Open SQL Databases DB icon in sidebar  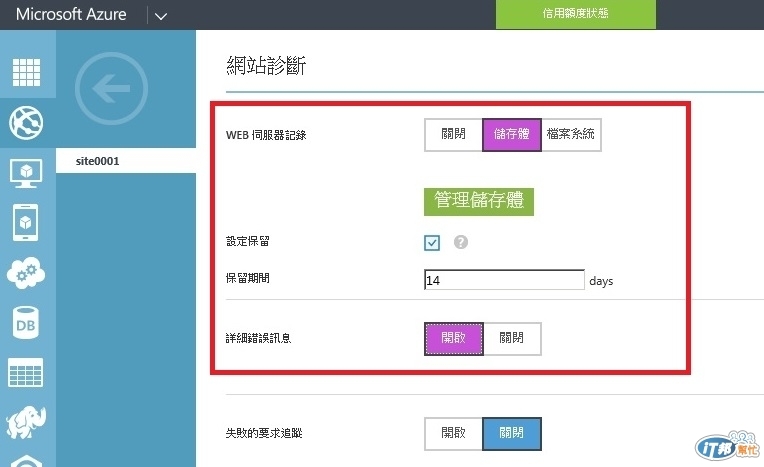pyautogui.click(x=25, y=323)
